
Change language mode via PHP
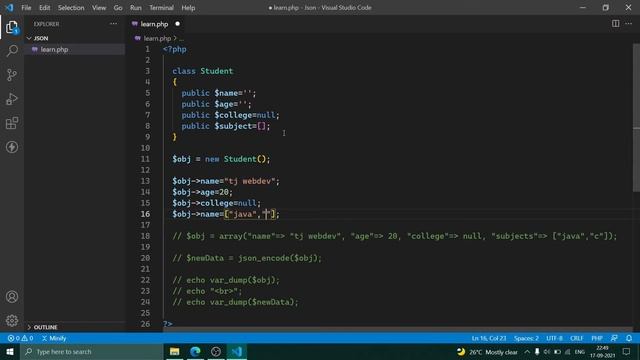coord(597,338)
